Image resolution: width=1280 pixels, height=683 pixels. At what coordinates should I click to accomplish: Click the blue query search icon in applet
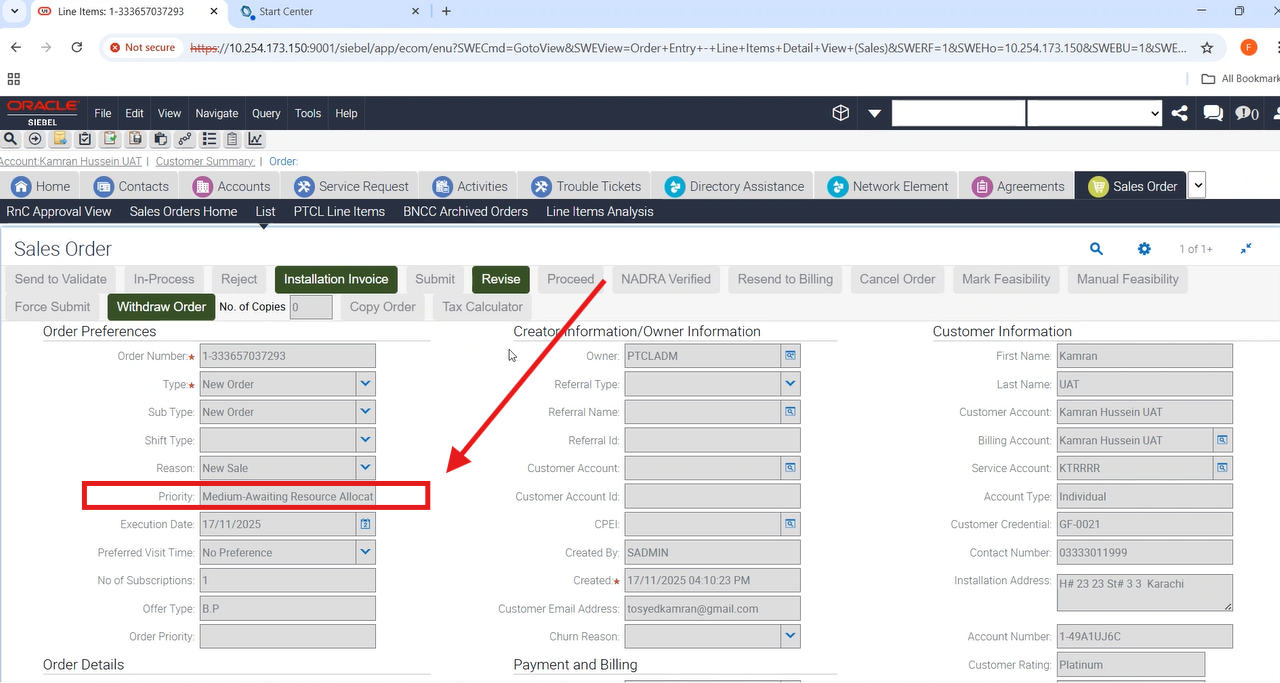pos(1096,249)
